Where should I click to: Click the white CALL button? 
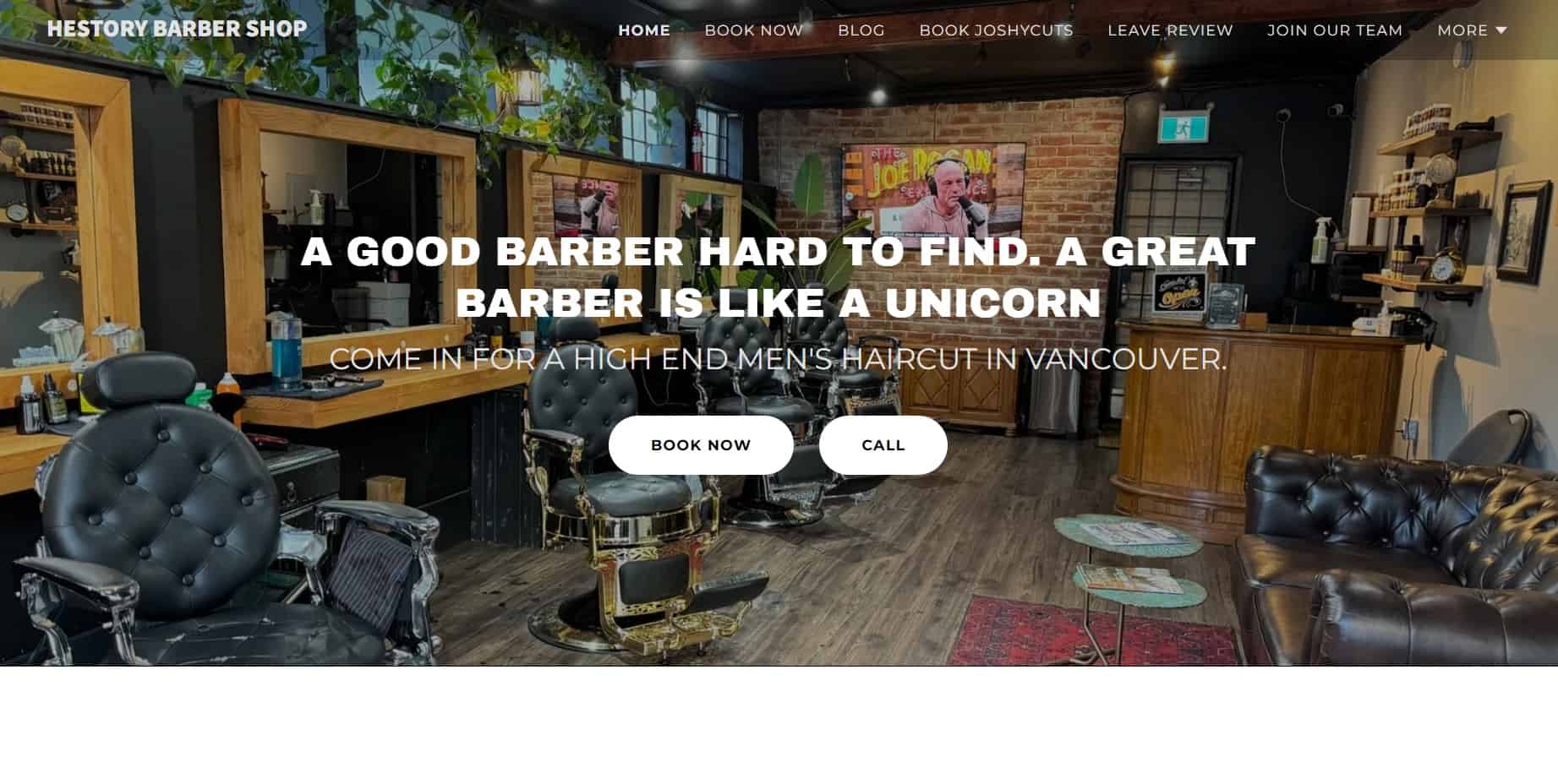point(883,445)
